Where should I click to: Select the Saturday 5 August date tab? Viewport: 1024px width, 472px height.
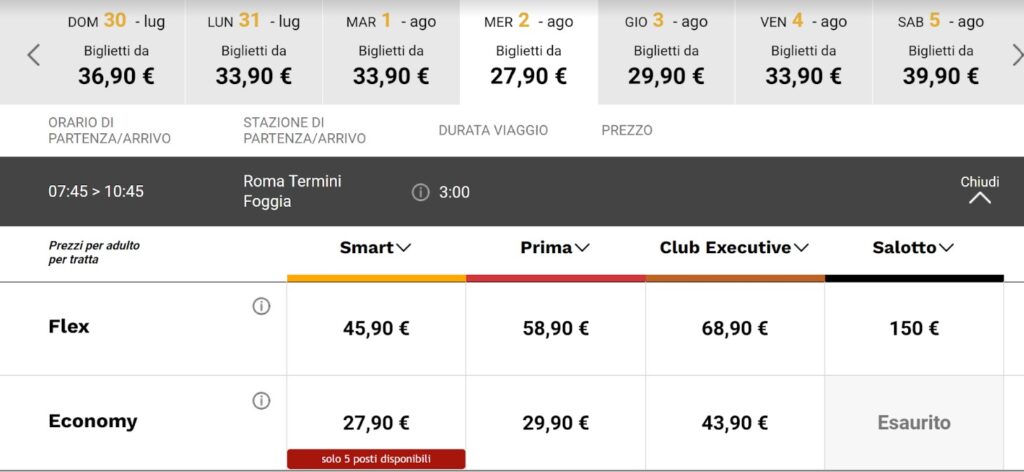[x=941, y=52]
